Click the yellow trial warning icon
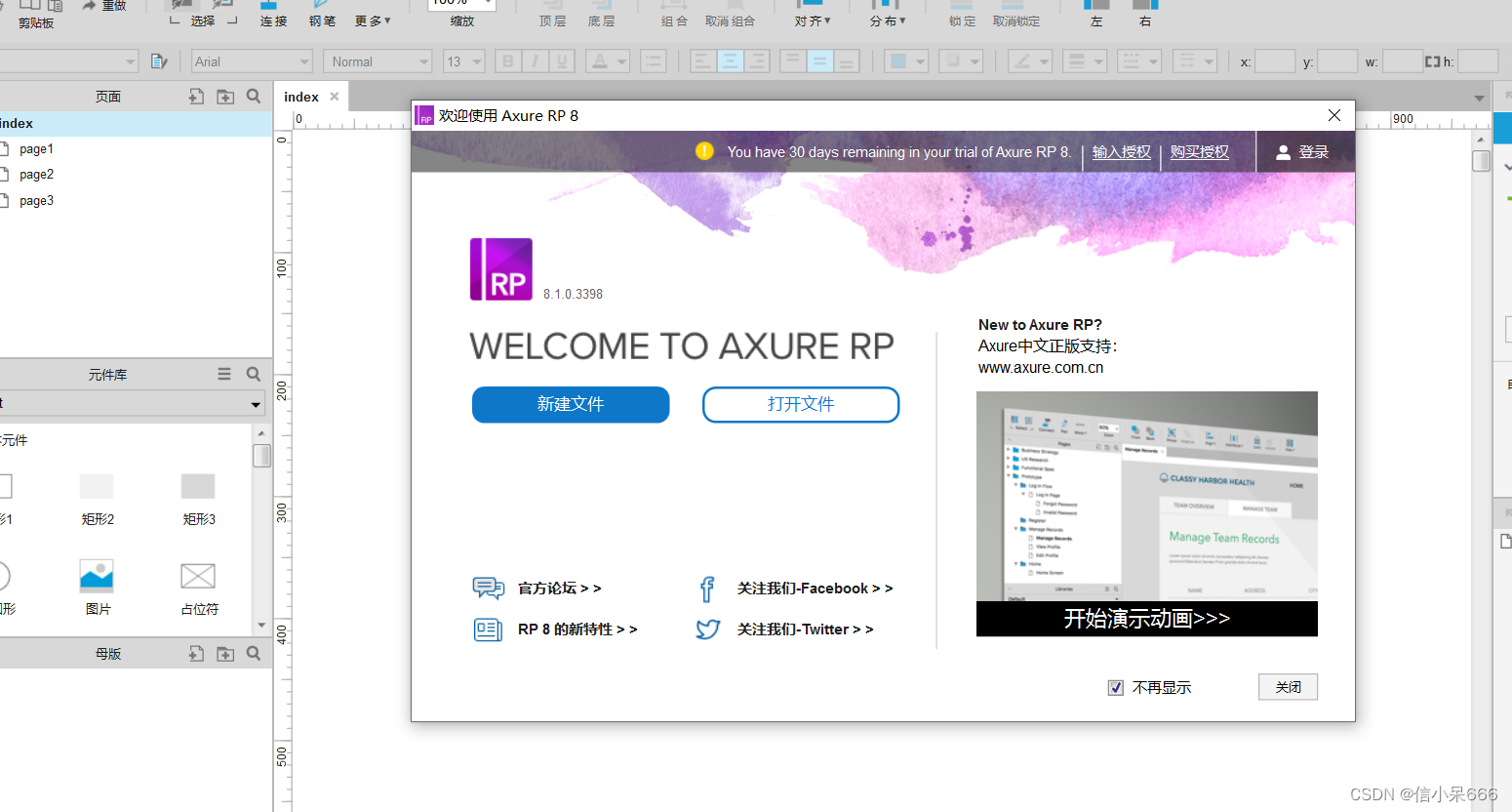The height and width of the screenshot is (812, 1512). (704, 151)
